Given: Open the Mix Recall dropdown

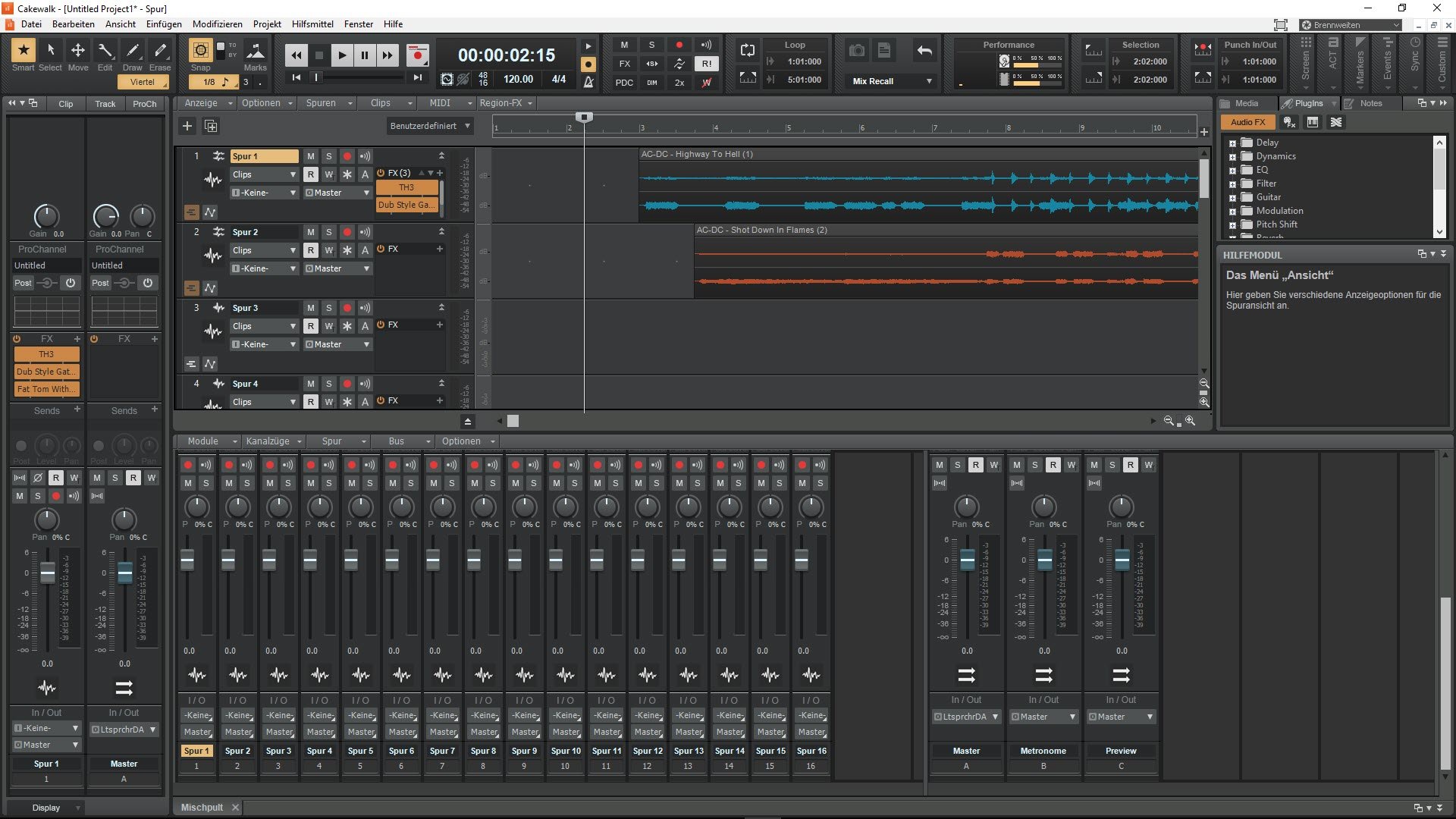Looking at the screenshot, I should [891, 81].
